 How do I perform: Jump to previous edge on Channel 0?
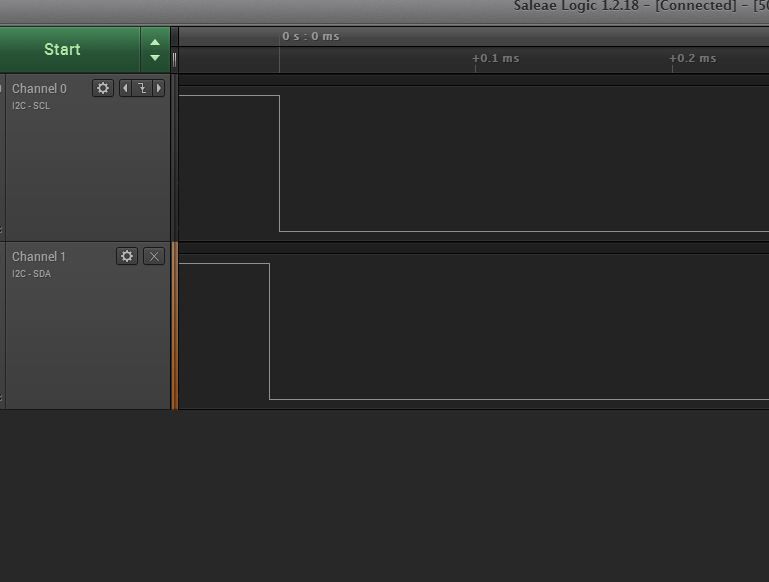126,88
